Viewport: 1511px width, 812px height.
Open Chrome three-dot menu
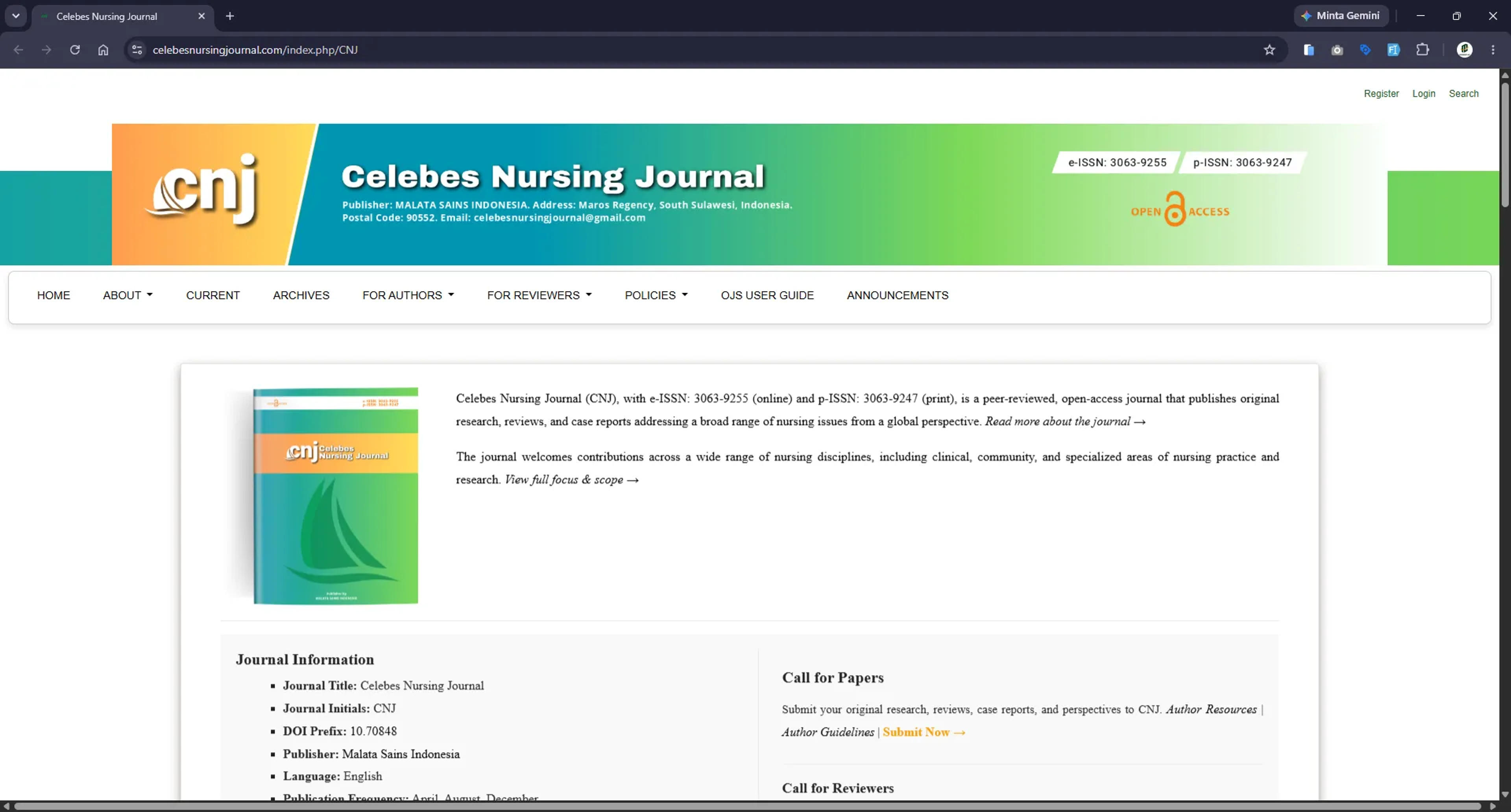pyautogui.click(x=1493, y=50)
